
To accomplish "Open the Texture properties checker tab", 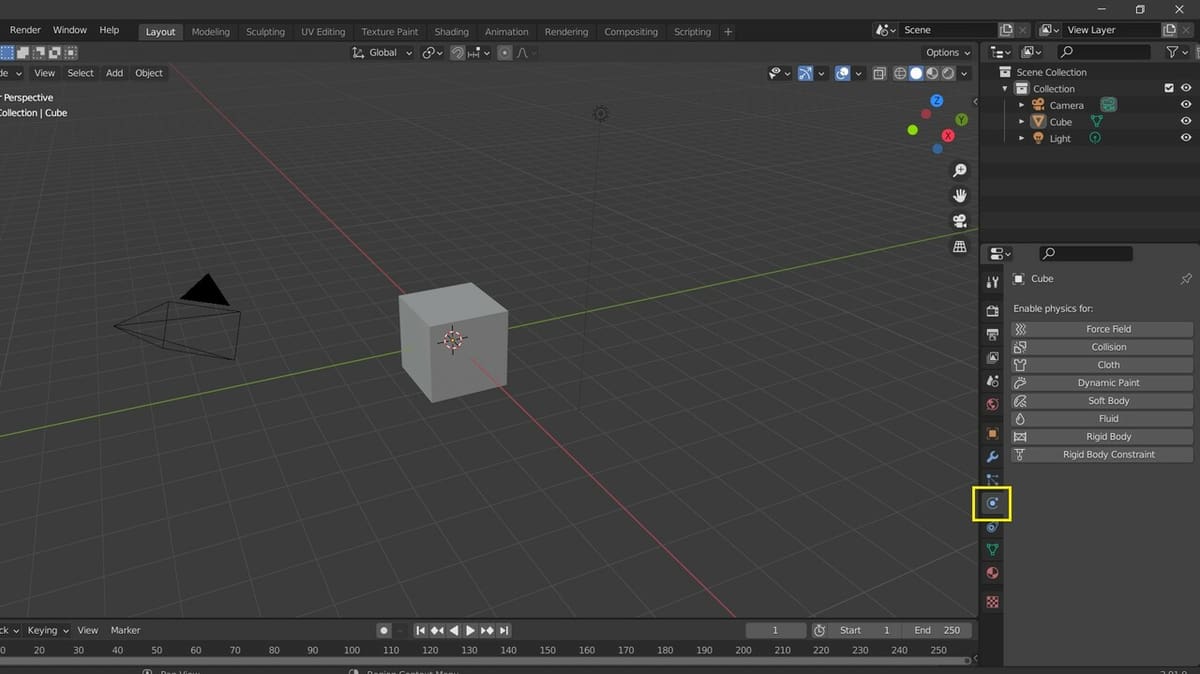I will tap(992, 602).
